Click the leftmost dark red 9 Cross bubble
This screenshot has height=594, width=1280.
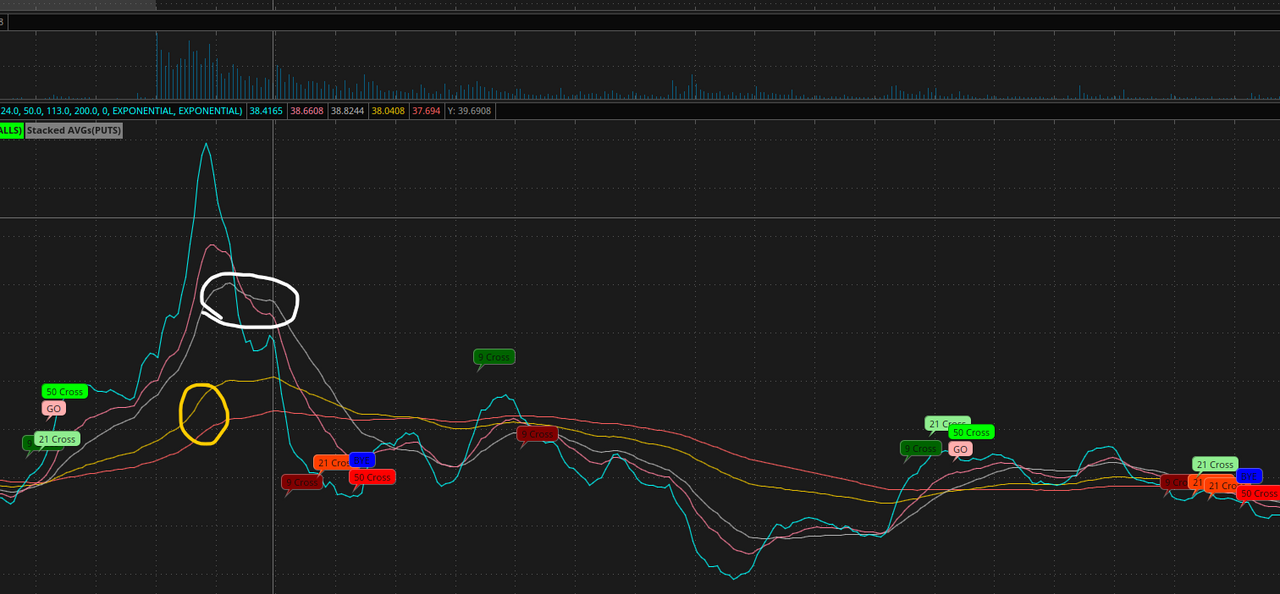pos(301,482)
